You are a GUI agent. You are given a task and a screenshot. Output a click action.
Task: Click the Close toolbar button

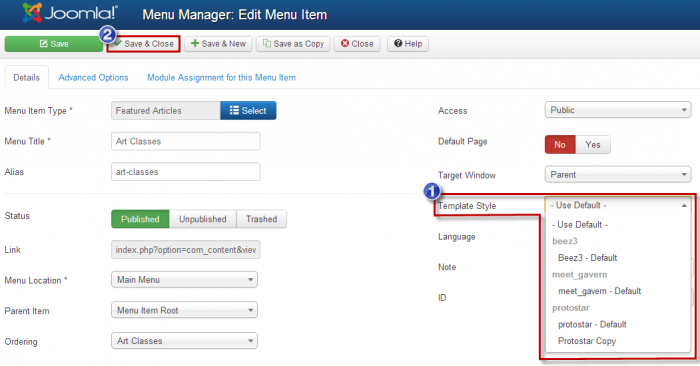pos(357,44)
